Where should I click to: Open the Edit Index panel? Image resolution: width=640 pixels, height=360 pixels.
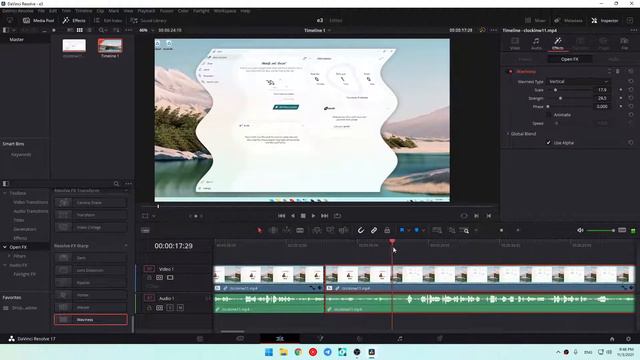[x=108, y=20]
